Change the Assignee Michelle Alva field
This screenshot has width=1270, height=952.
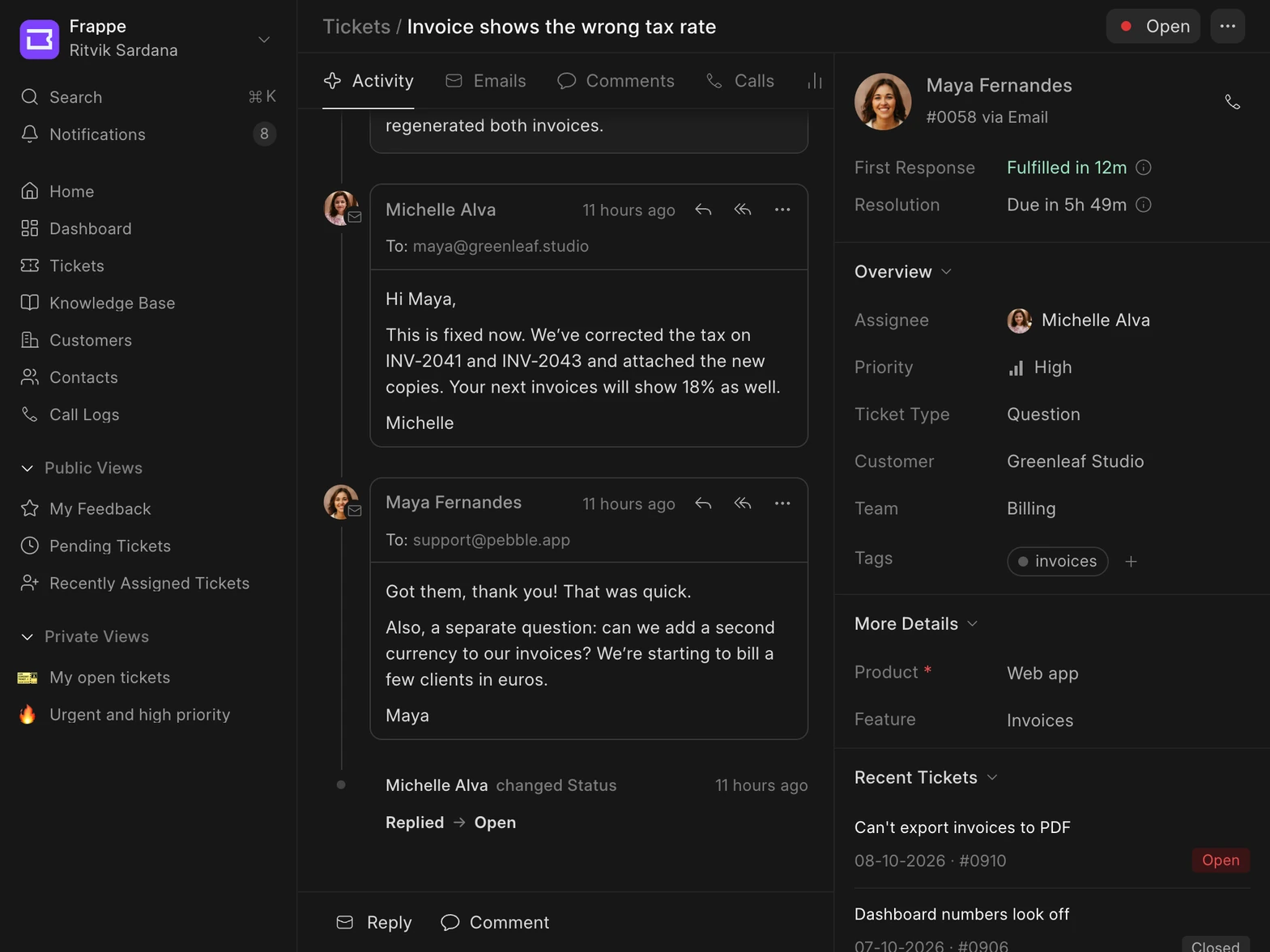[x=1079, y=321]
